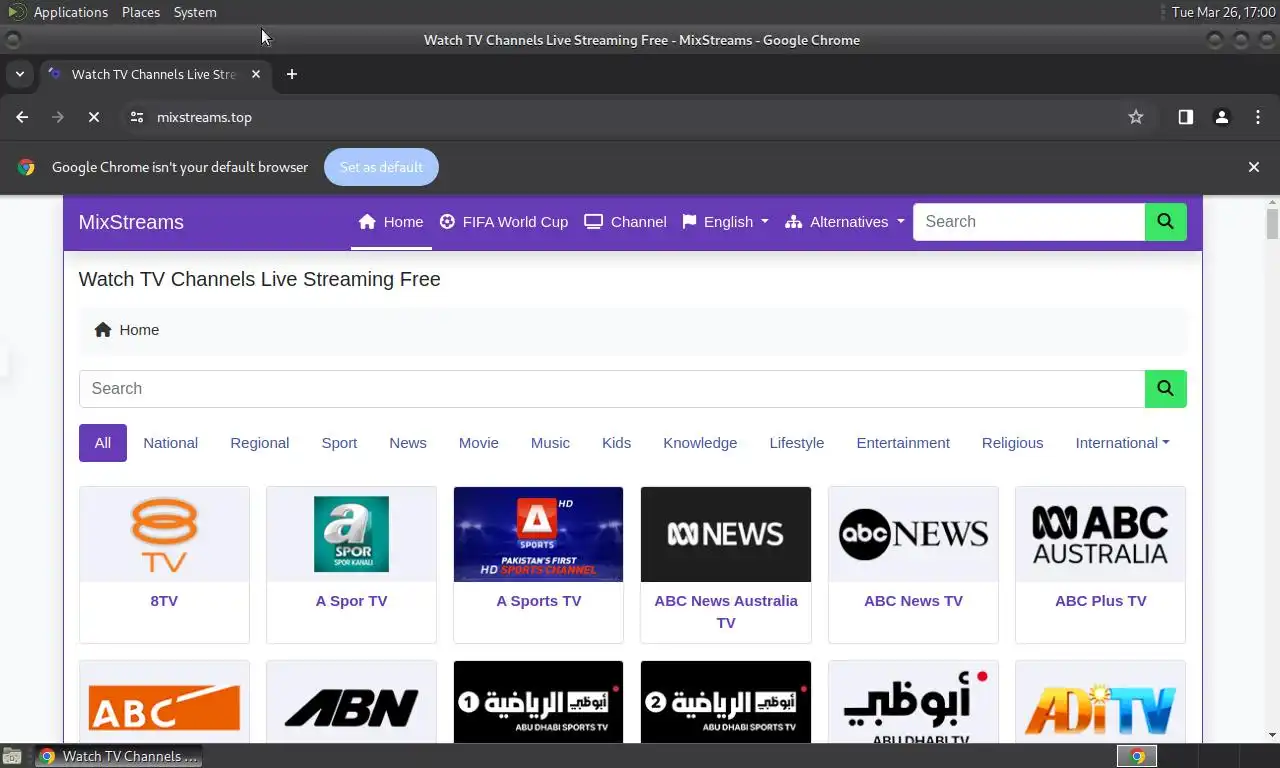Click the address bar URL mixstreams.top
The height and width of the screenshot is (768, 1280).
pyautogui.click(x=204, y=117)
